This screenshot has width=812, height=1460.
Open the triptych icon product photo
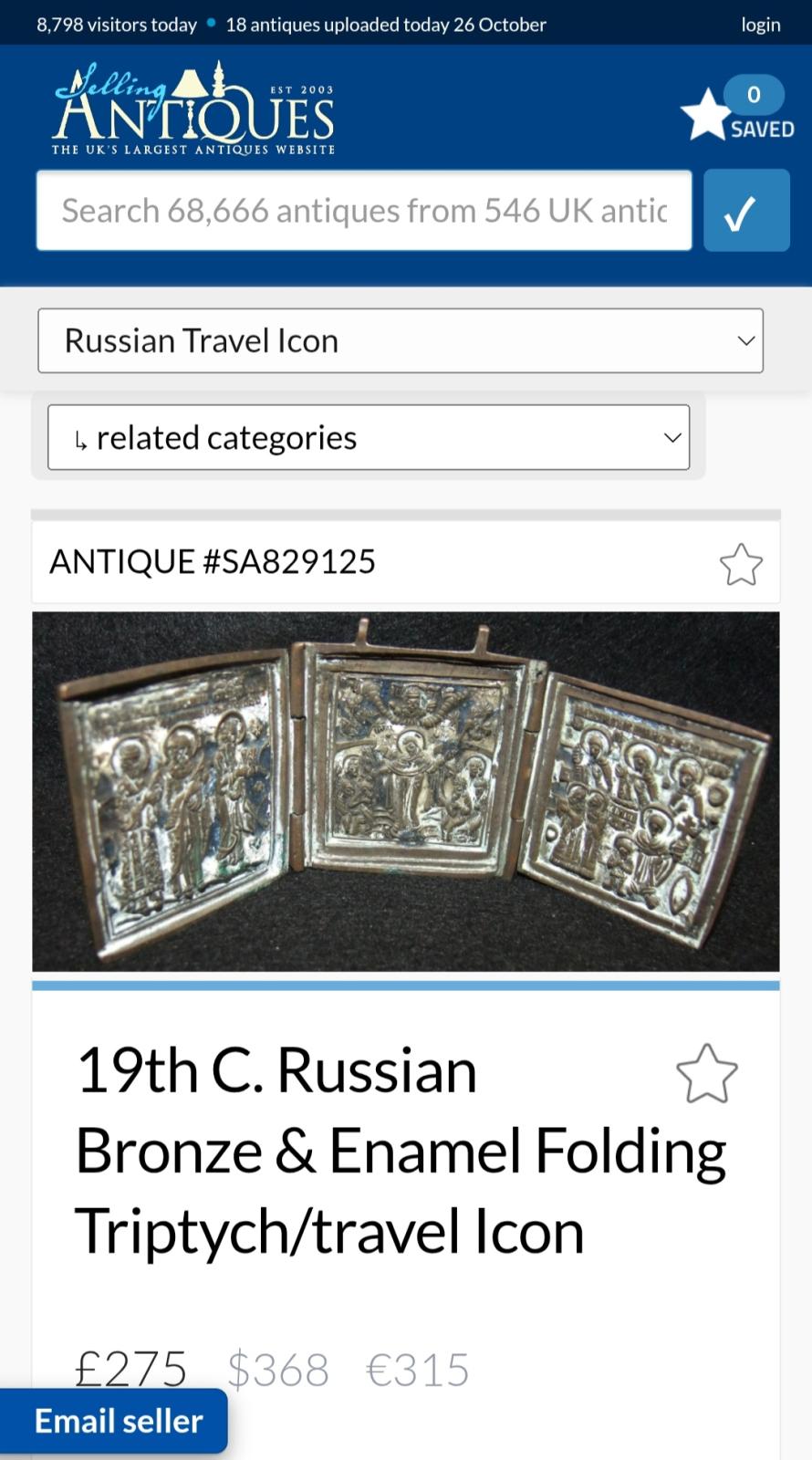point(406,792)
